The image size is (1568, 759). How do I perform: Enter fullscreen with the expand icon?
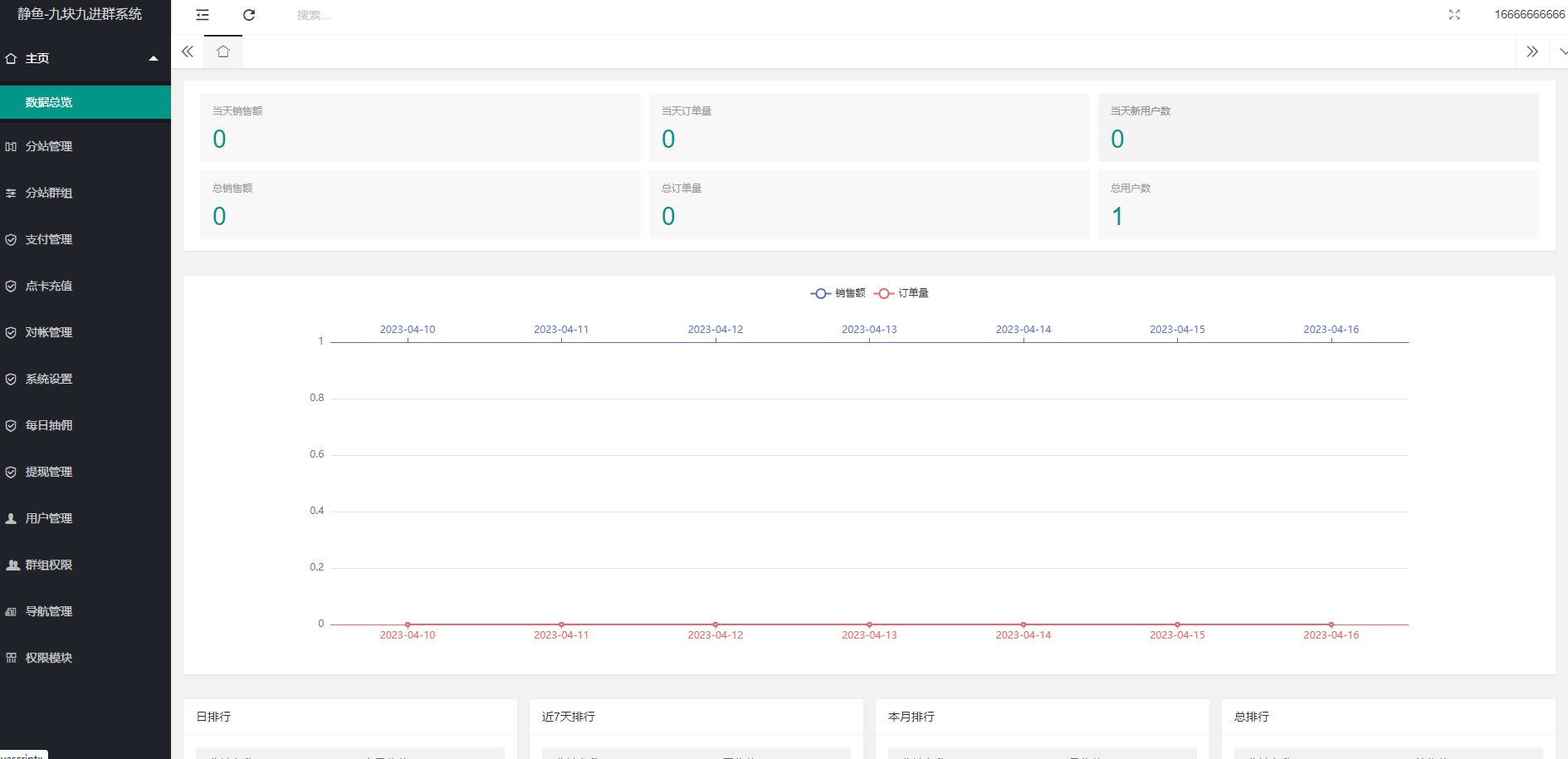pos(1454,15)
